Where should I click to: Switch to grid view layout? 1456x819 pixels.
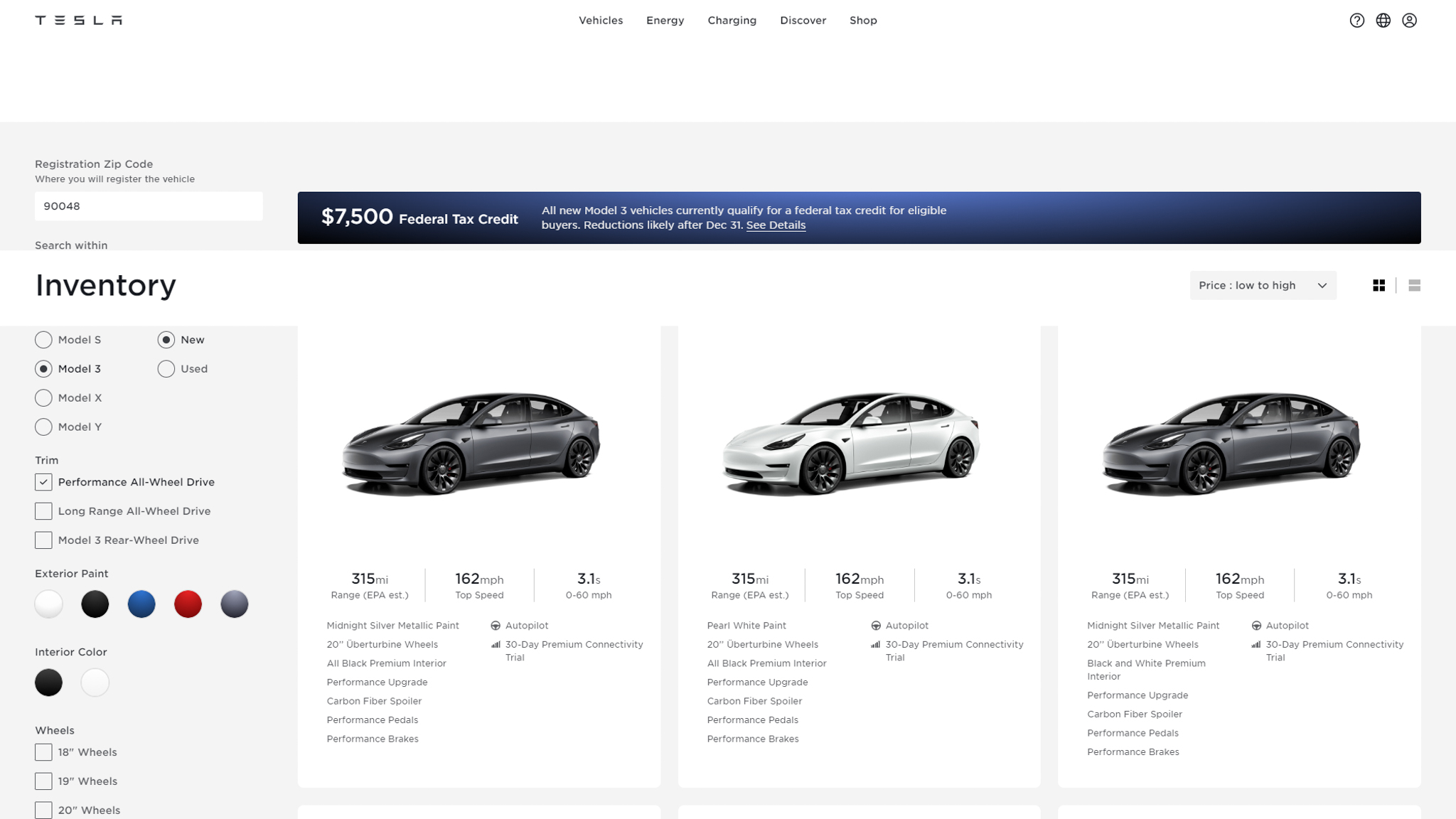point(1379,285)
